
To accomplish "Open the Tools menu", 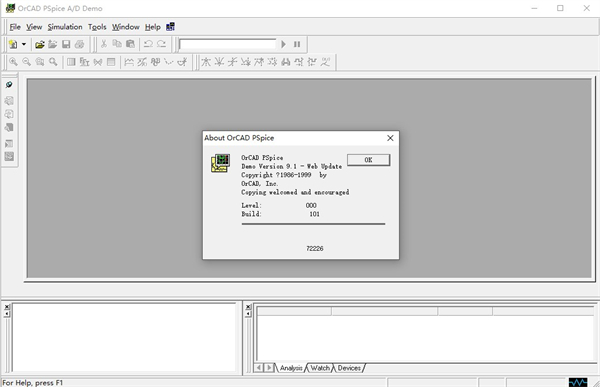I will click(97, 27).
